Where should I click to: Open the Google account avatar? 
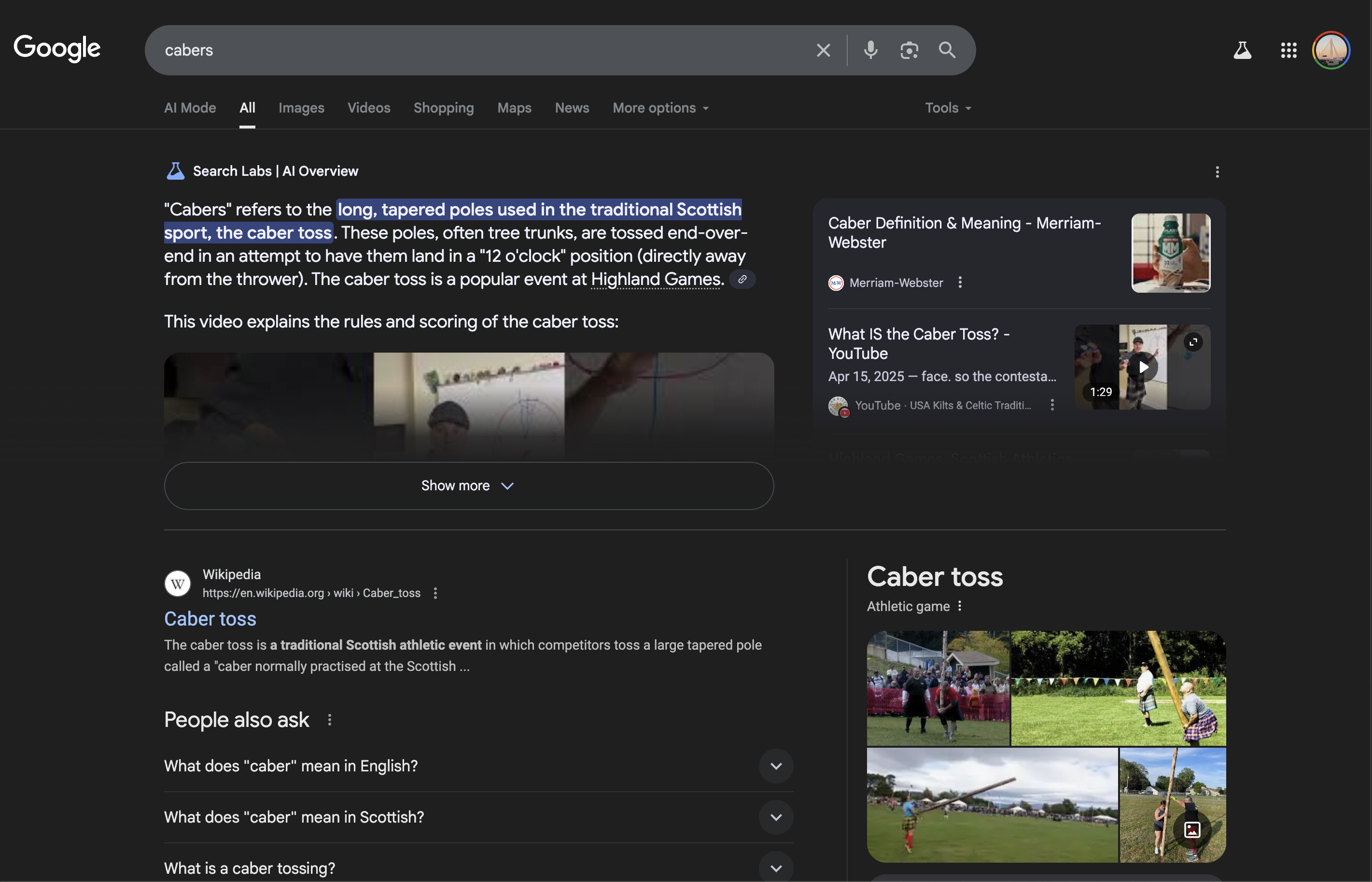click(1331, 50)
